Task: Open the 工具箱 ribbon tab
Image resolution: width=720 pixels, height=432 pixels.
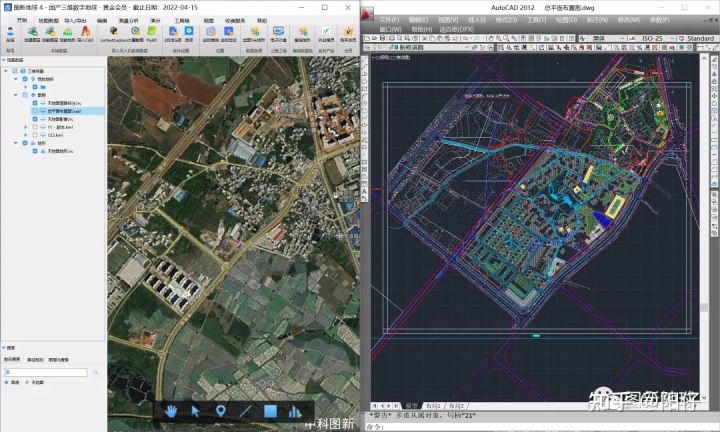Action: [182, 21]
